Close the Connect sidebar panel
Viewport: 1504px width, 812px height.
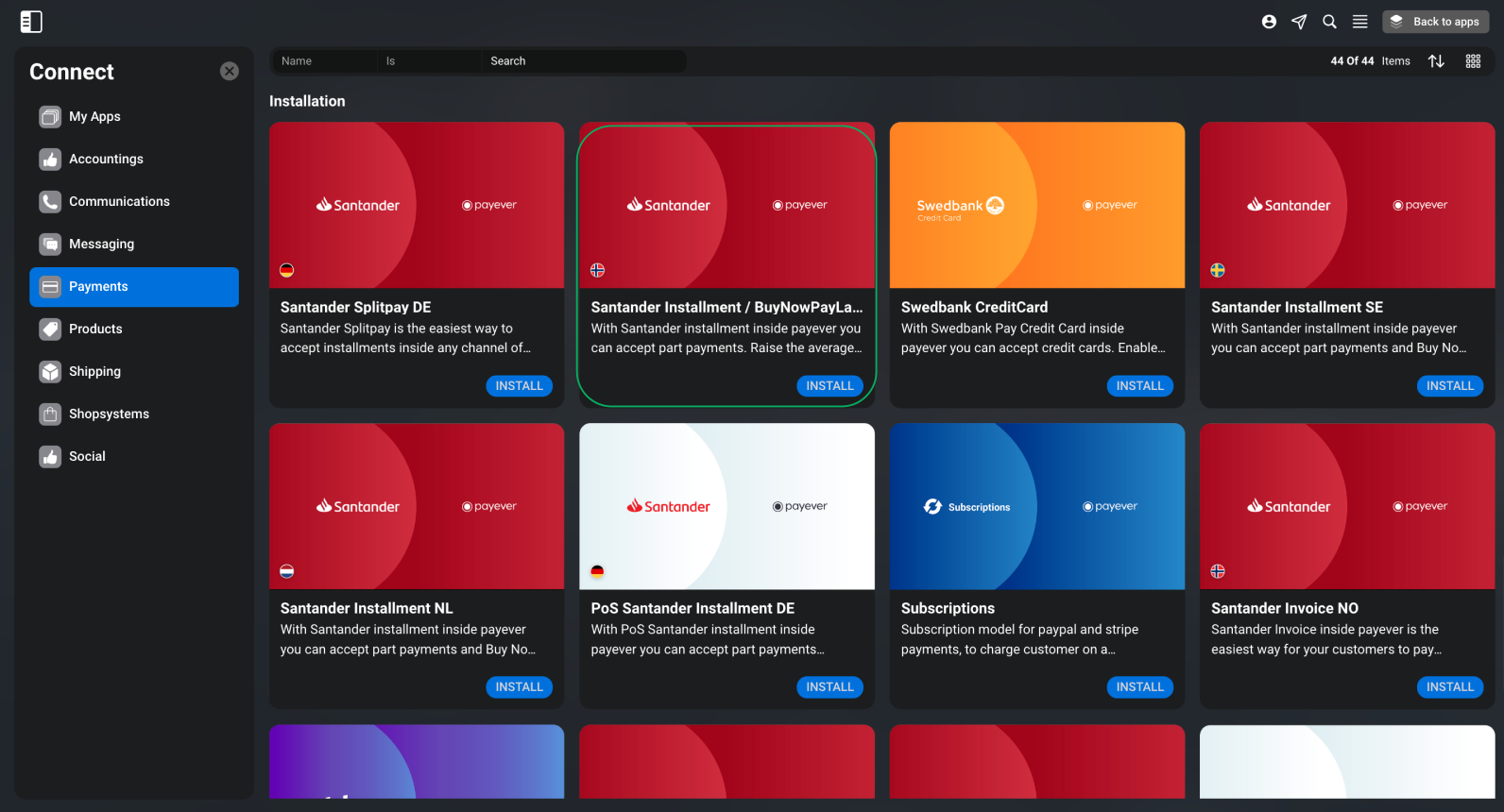tap(230, 71)
